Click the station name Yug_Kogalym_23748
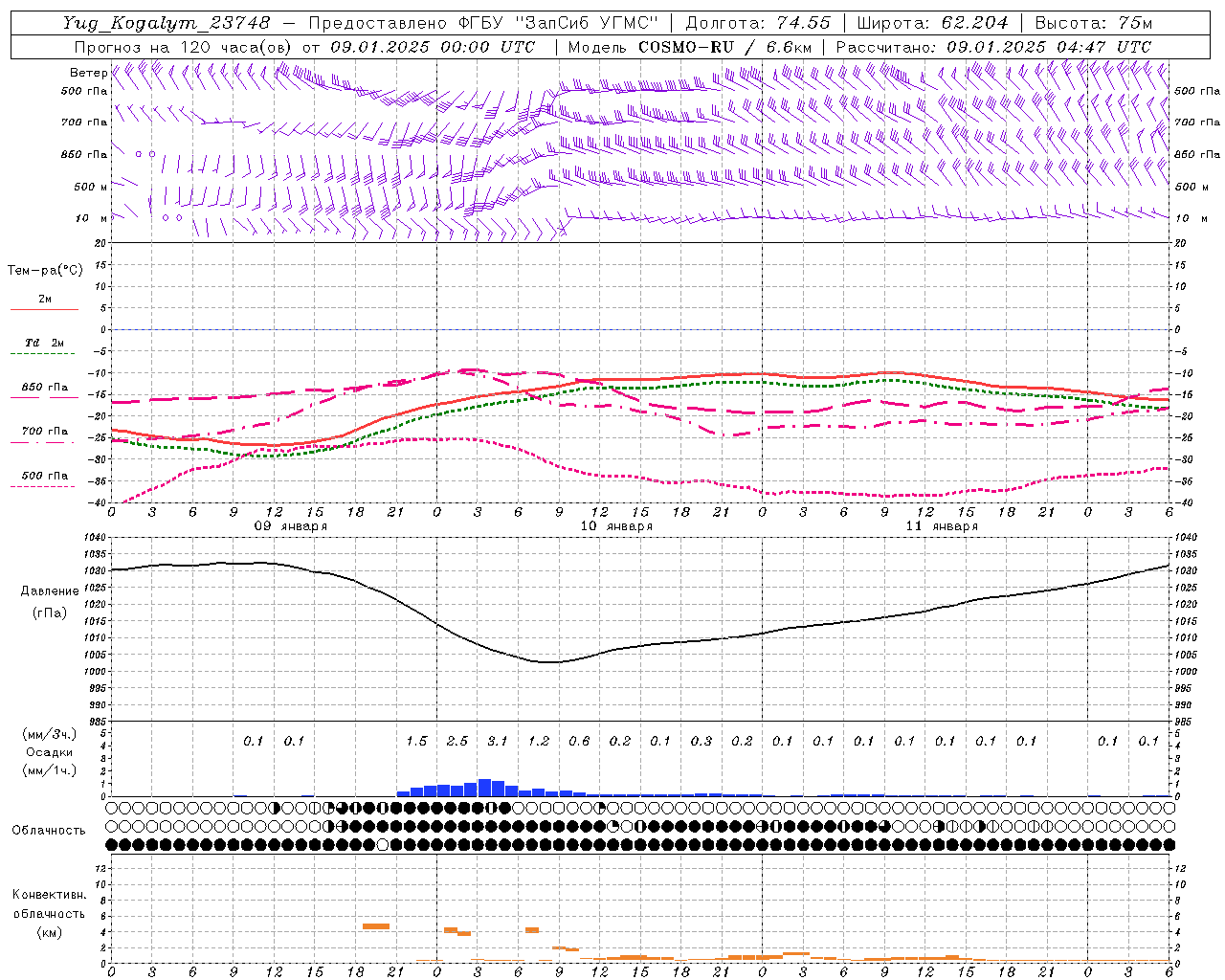Viewport: 1225px width, 980px height. (167, 23)
